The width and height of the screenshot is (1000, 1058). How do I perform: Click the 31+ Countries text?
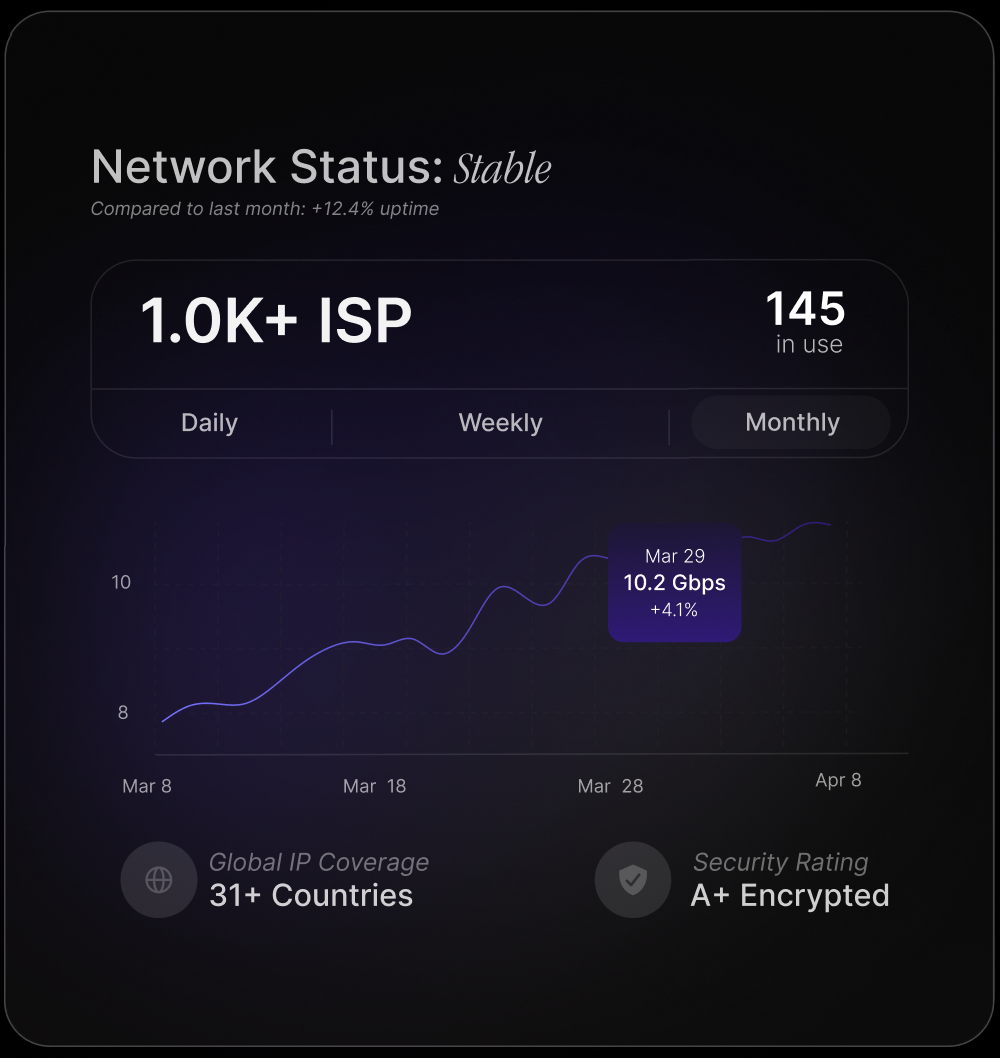(x=311, y=895)
